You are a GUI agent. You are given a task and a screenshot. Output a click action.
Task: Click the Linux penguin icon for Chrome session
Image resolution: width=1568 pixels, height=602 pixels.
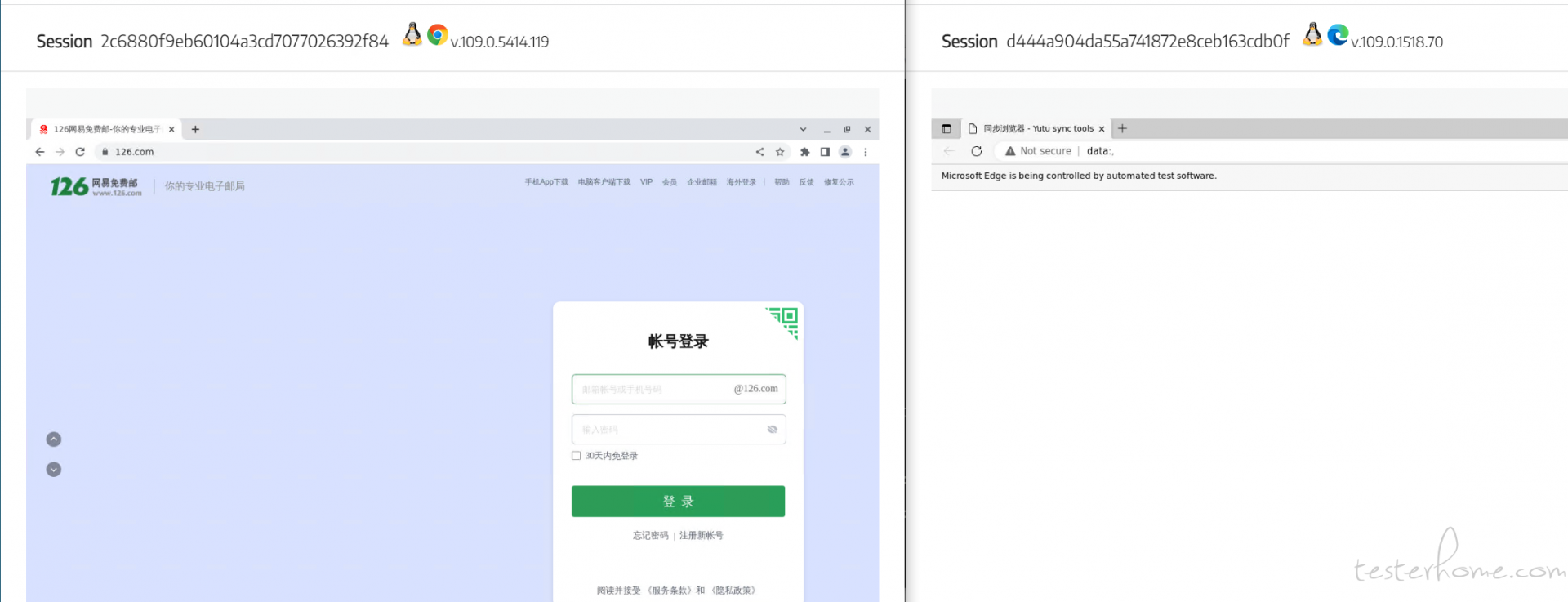point(412,34)
